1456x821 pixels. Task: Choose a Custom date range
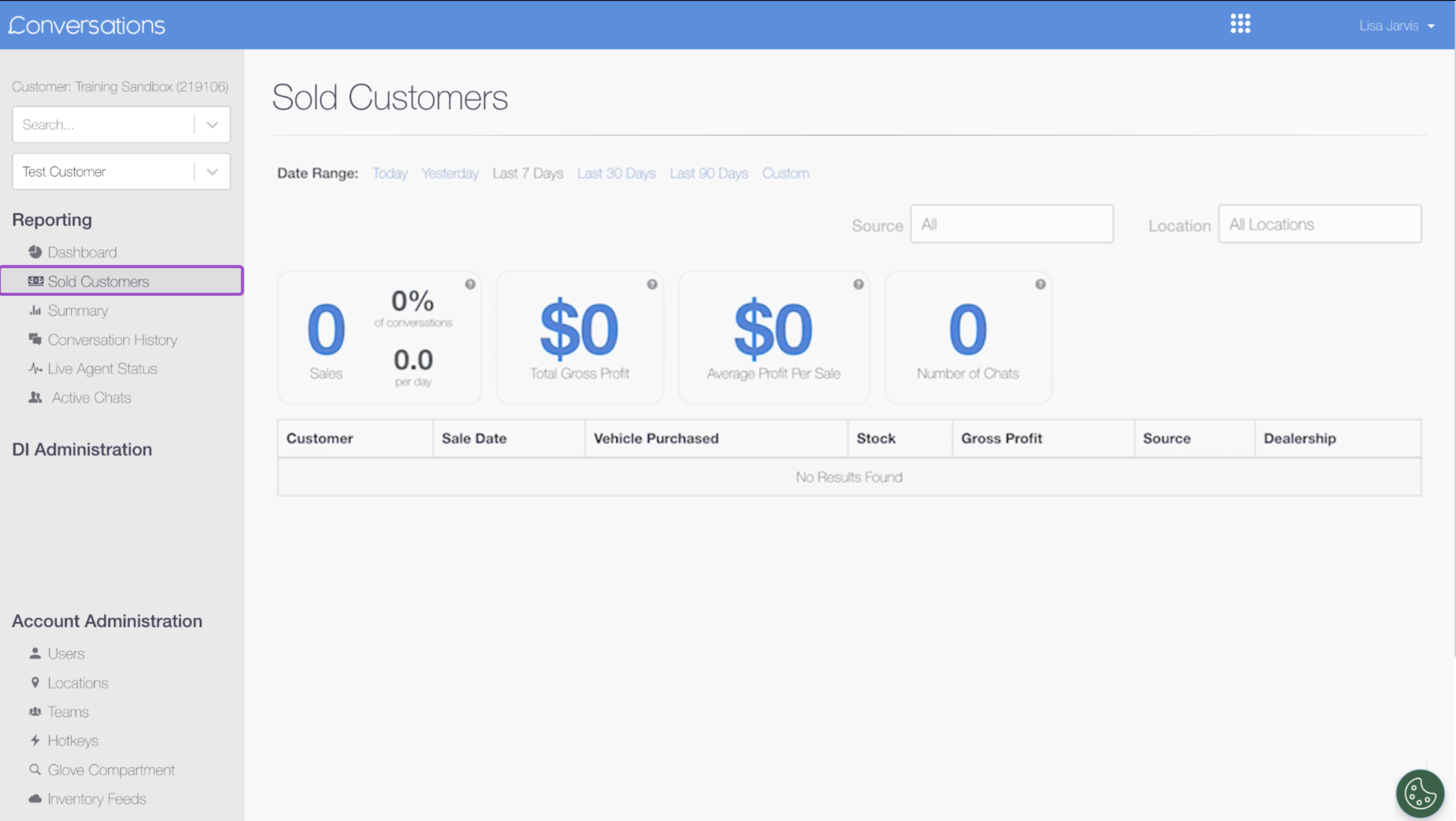(785, 173)
